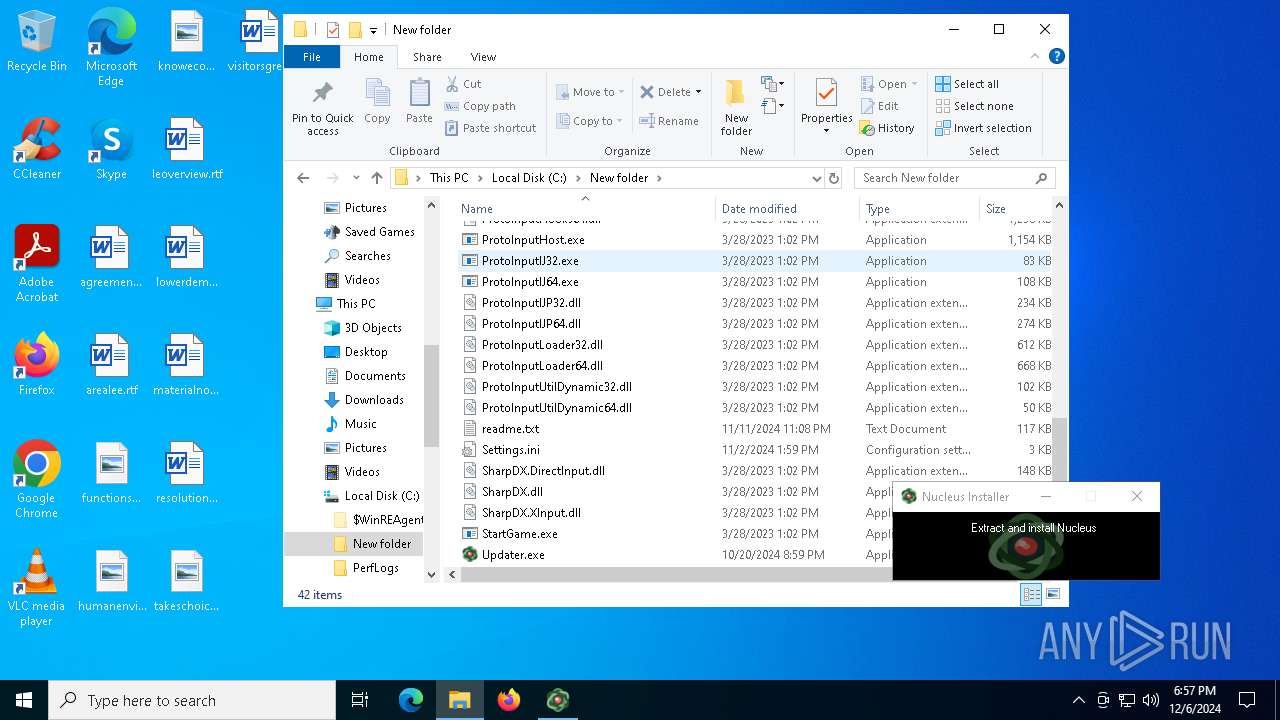Collapse the ribbon chevron
This screenshot has width=1280, height=720.
[1035, 56]
